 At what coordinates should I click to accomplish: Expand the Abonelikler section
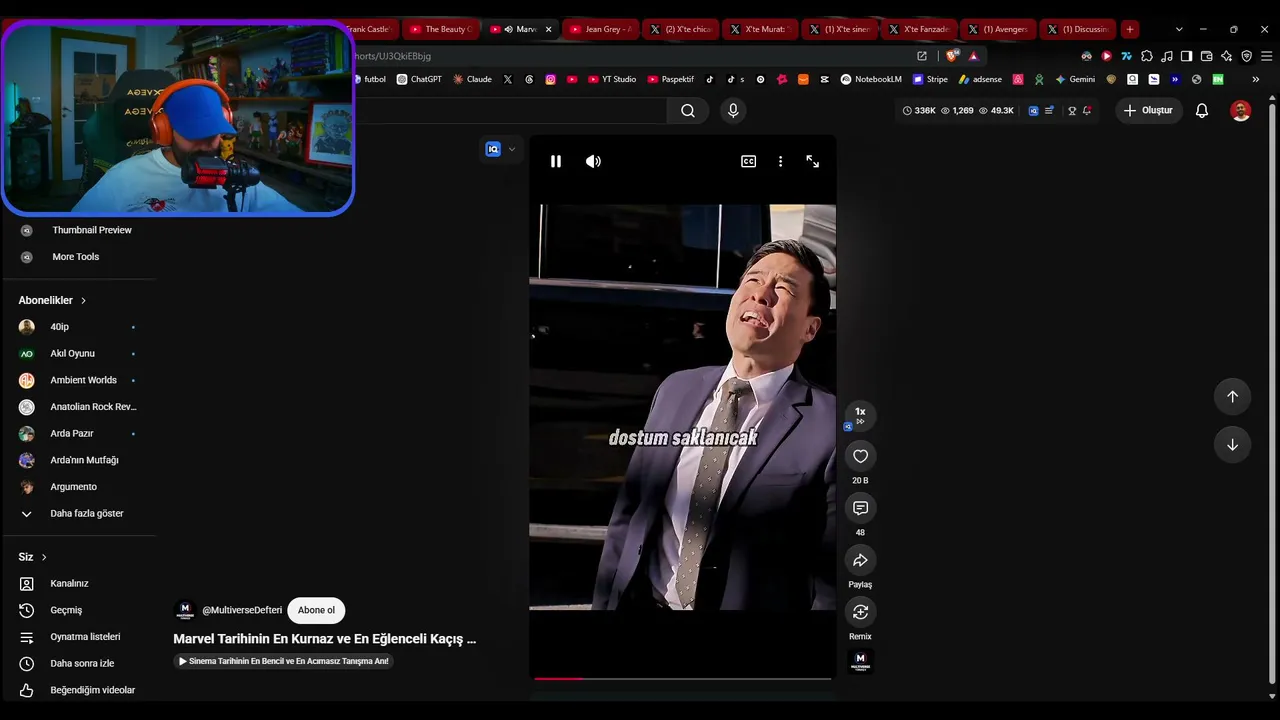coord(52,300)
